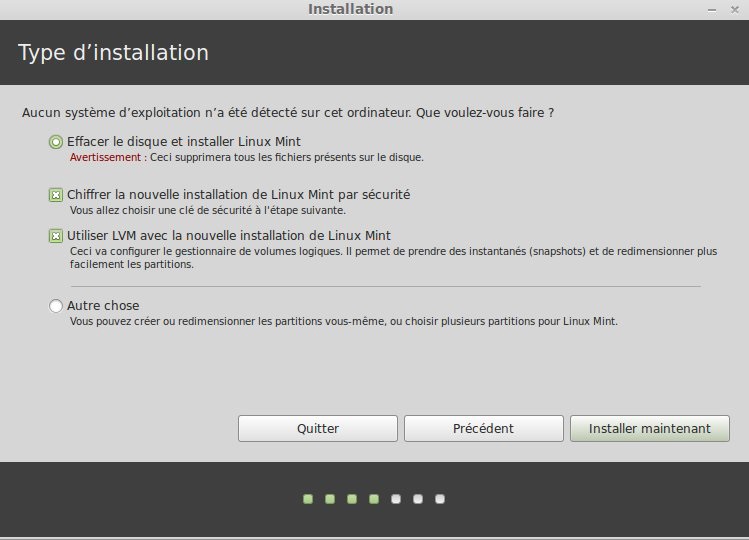The image size is (749, 540).
Task: Click the second green progress dot
Action: coord(330,498)
